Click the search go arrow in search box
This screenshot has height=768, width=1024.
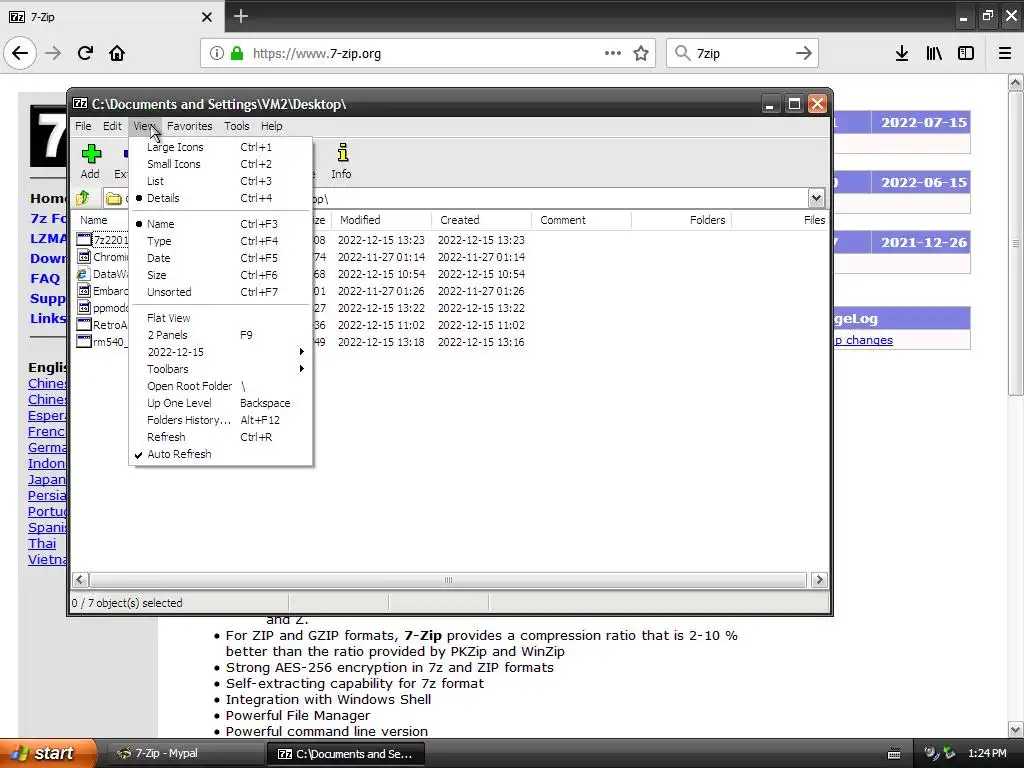(x=804, y=53)
